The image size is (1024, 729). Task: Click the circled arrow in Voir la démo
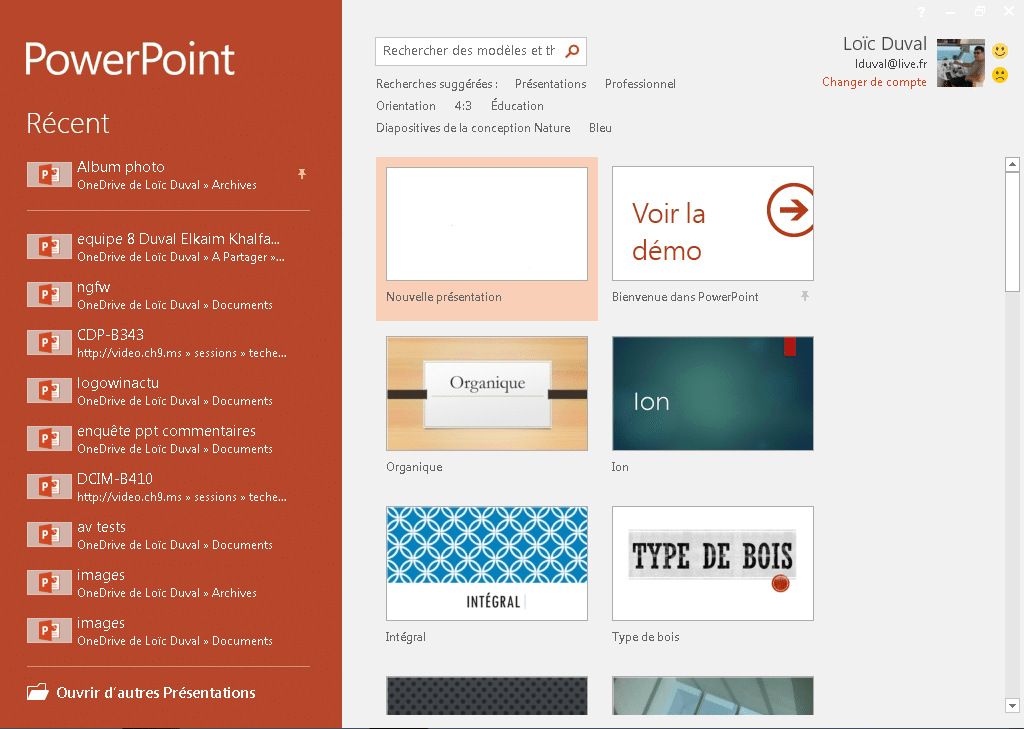(x=791, y=210)
